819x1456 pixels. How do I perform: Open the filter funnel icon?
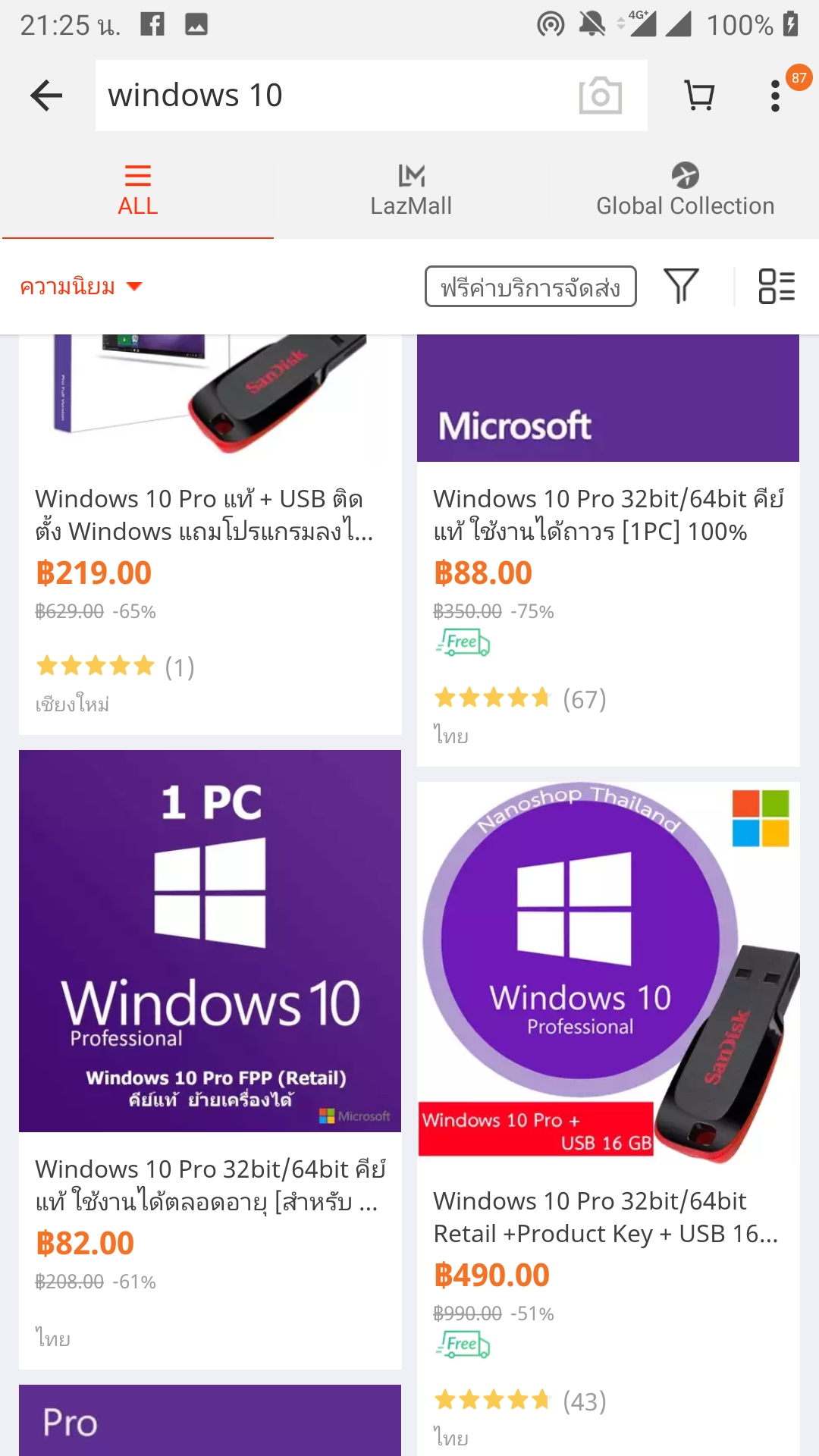tap(681, 286)
